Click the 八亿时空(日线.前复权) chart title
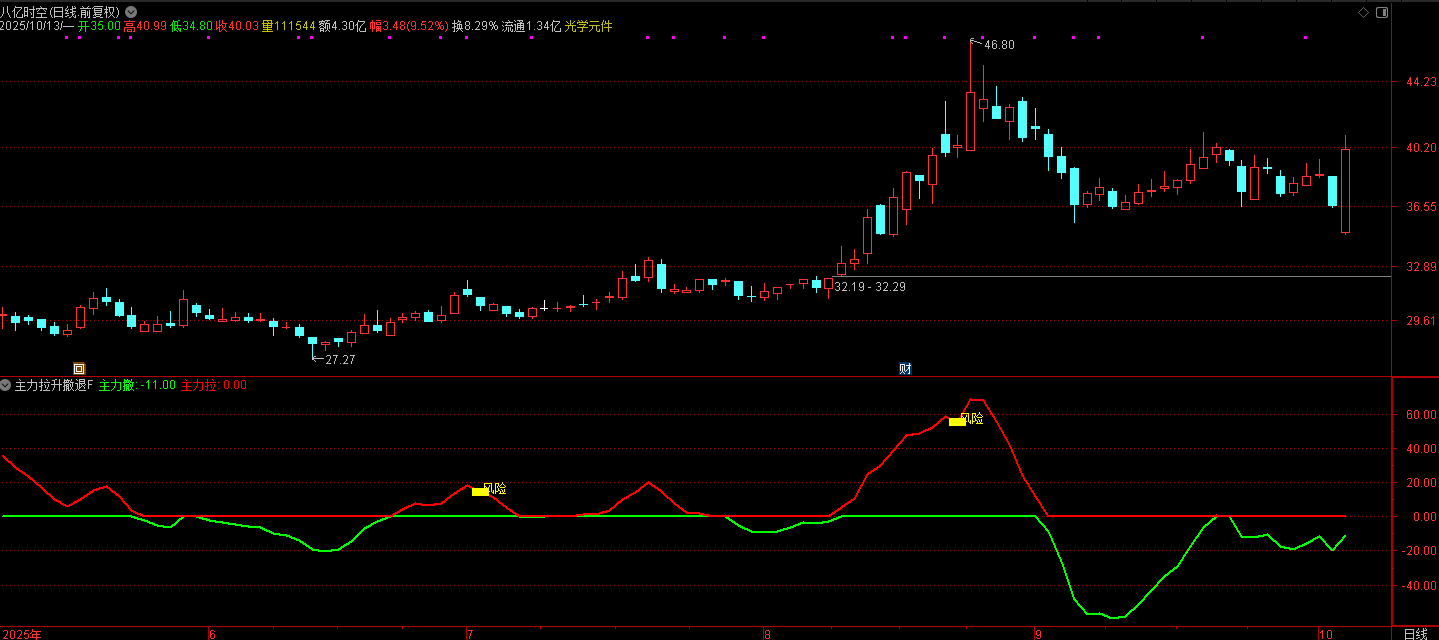 tap(60, 12)
